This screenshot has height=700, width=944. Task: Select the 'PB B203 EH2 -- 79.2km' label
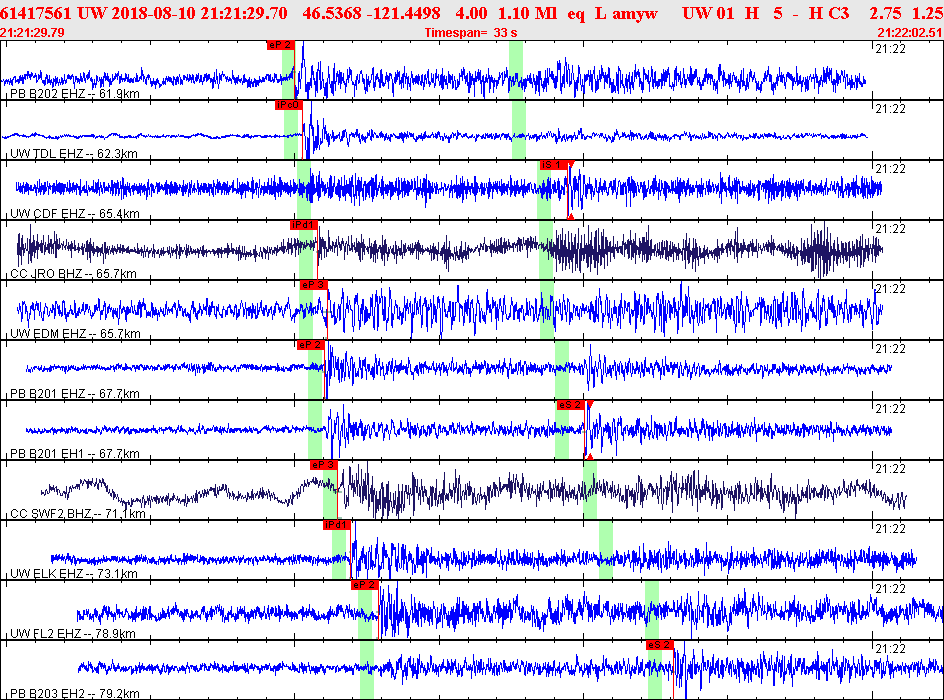[x=75, y=694]
